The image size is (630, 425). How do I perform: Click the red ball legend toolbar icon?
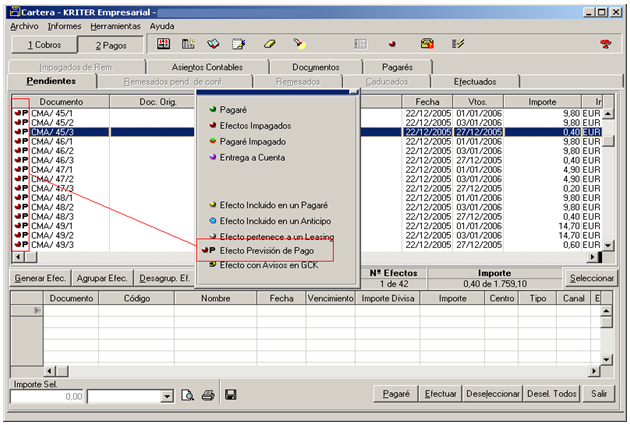pyautogui.click(x=392, y=44)
